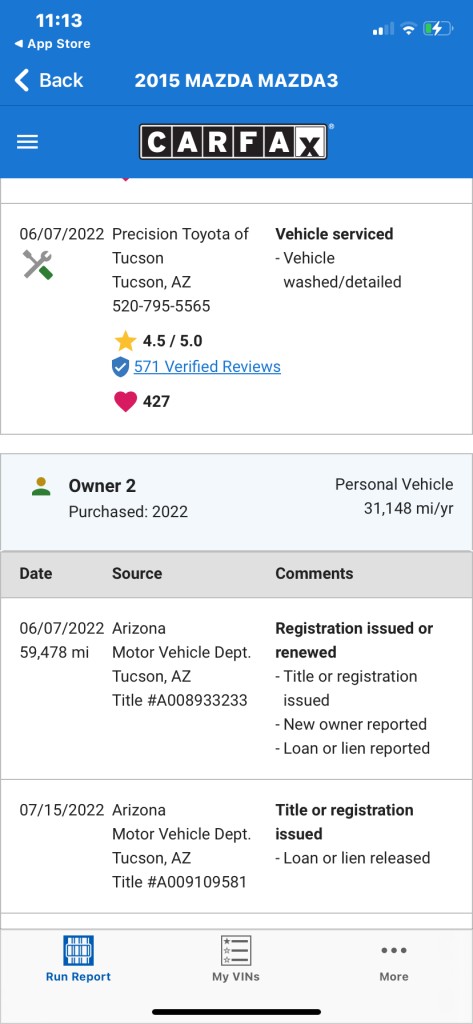Screen dimensions: 473x1024
Task: Tap the Comments column header
Action: [314, 573]
